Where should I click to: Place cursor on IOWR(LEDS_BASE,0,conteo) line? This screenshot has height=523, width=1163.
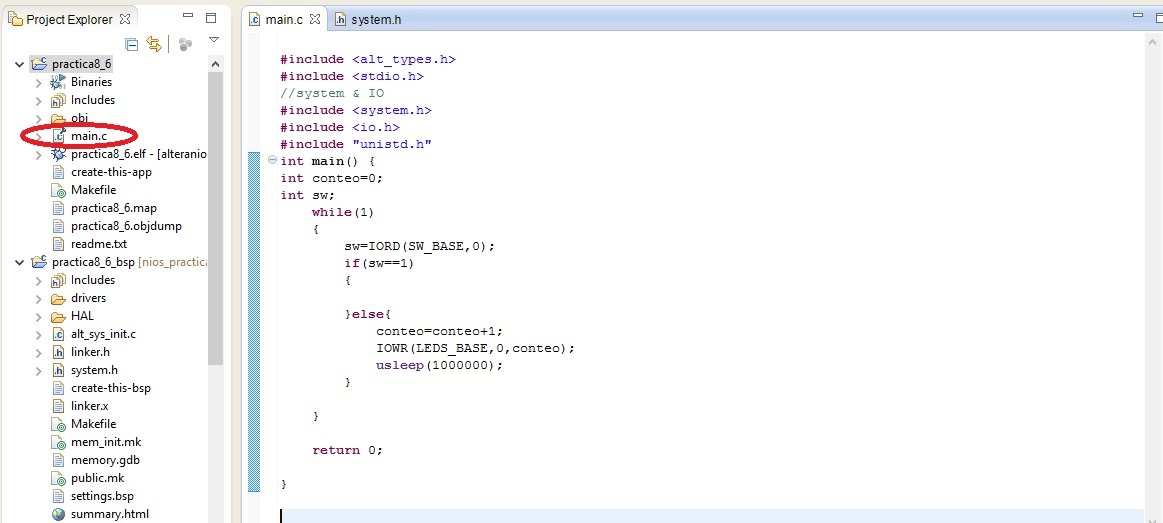(475, 348)
